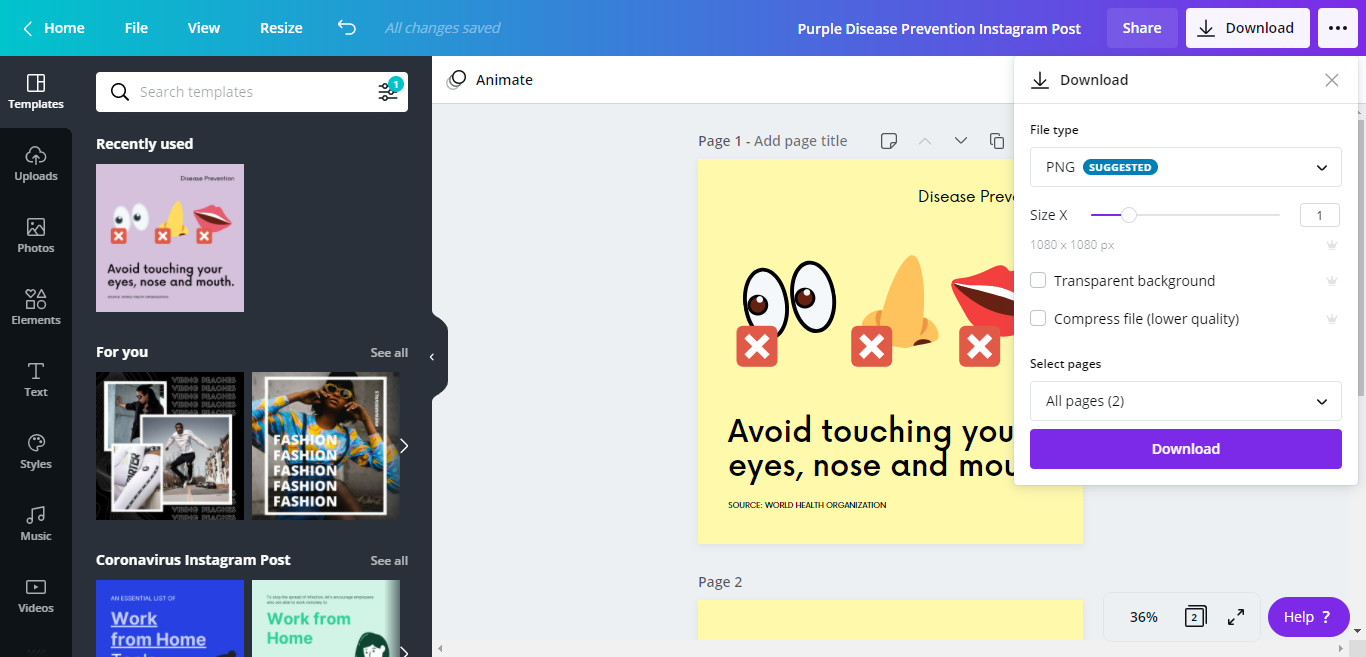The width and height of the screenshot is (1366, 657).
Task: Click the undo arrow icon
Action: click(x=347, y=28)
